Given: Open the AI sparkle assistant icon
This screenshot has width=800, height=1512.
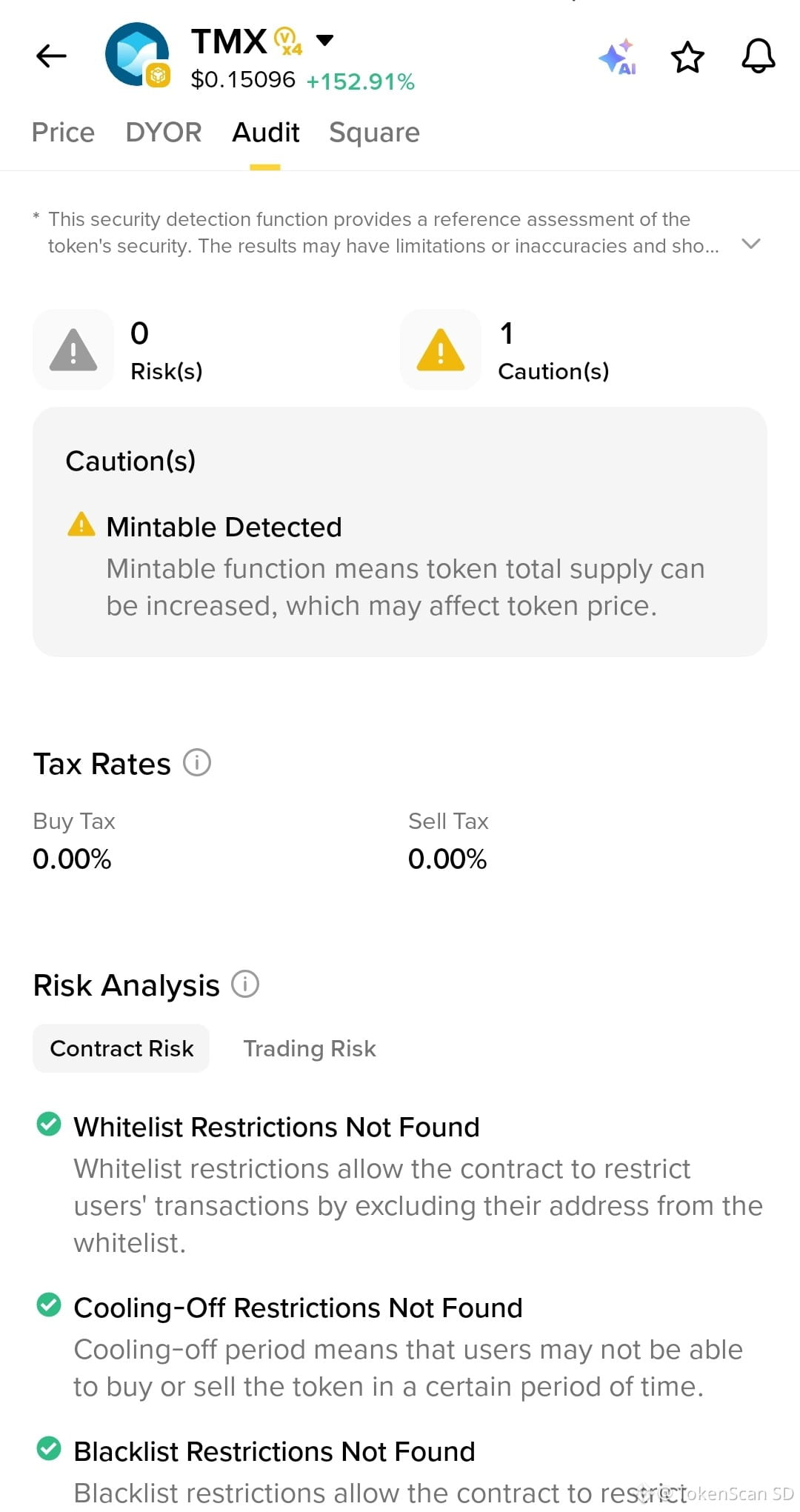Looking at the screenshot, I should click(618, 56).
